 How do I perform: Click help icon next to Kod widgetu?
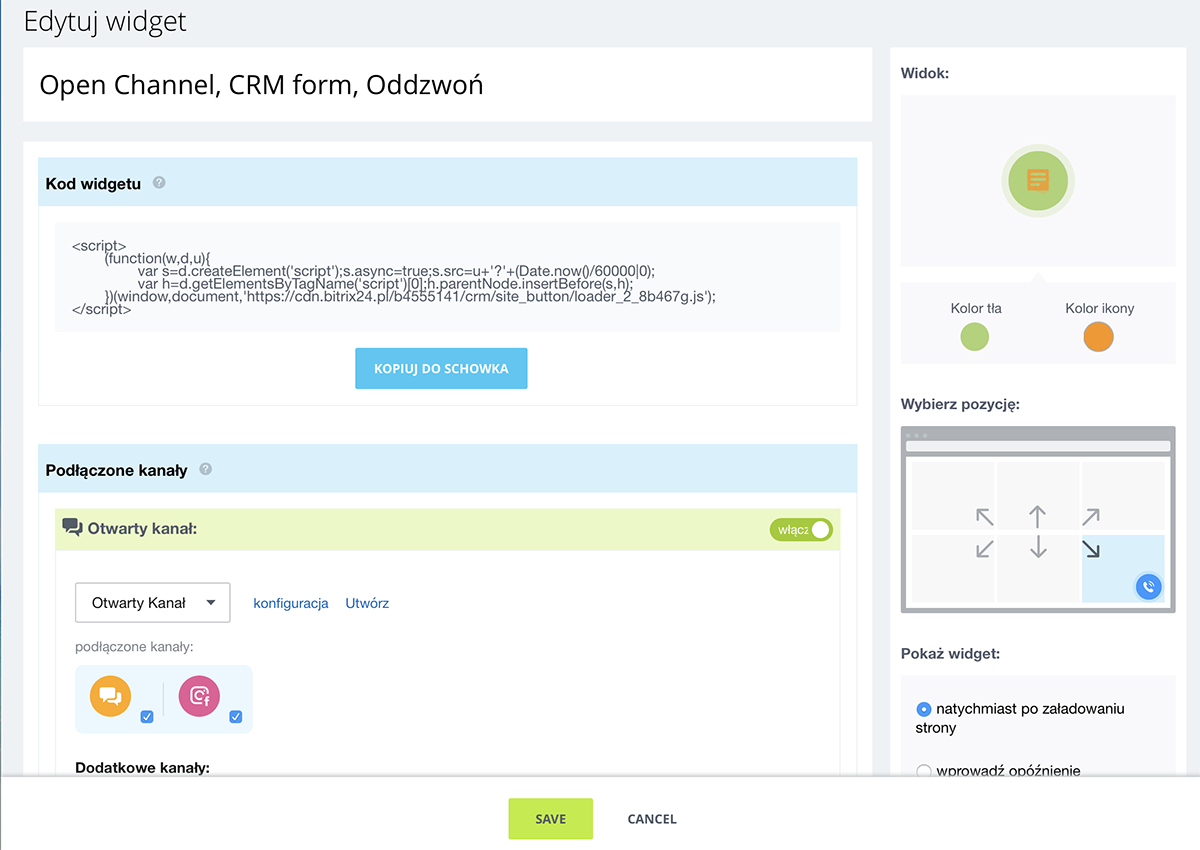(159, 183)
